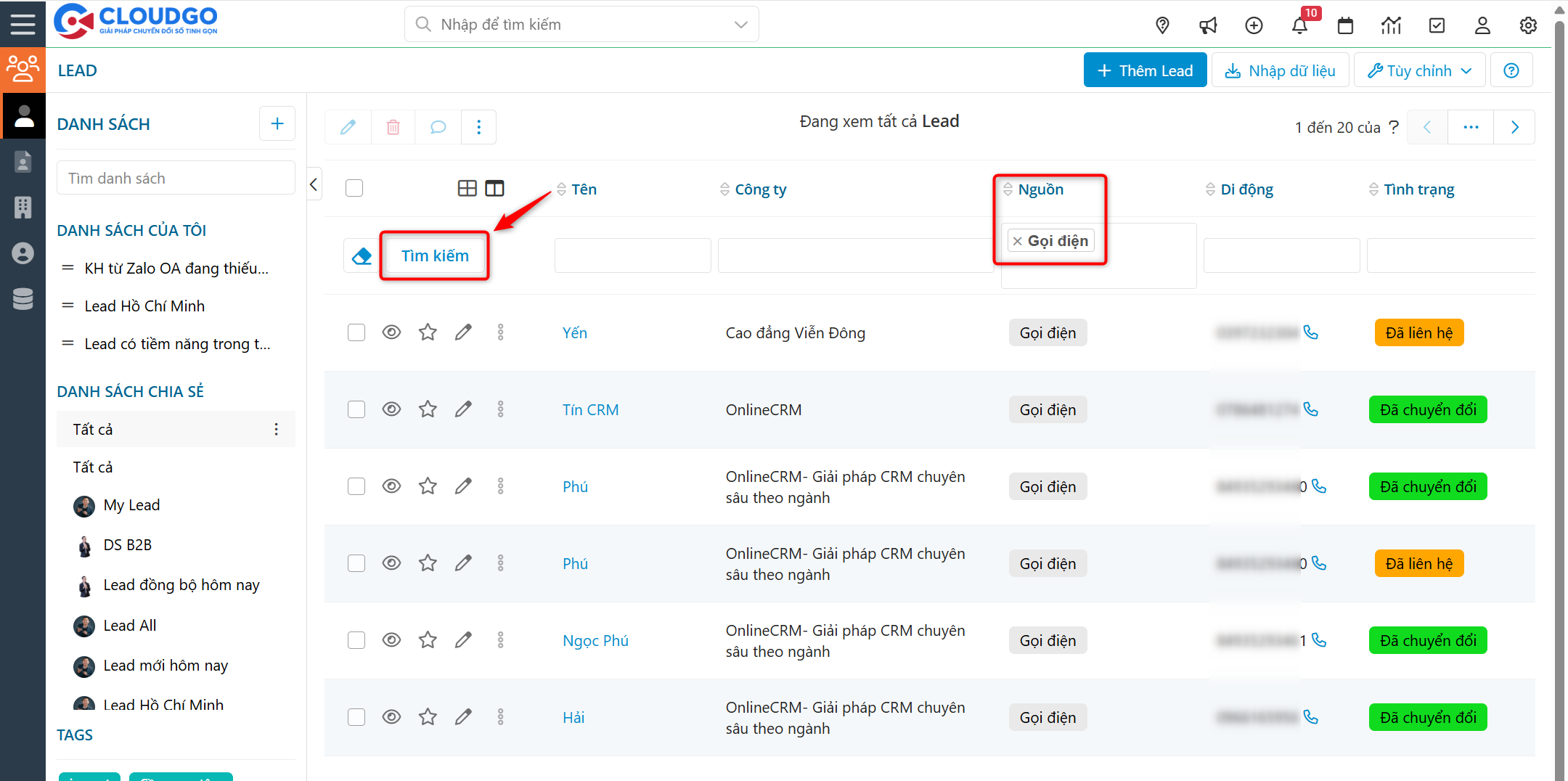Click the red trash delete icon
The height and width of the screenshot is (781, 1568).
click(393, 128)
